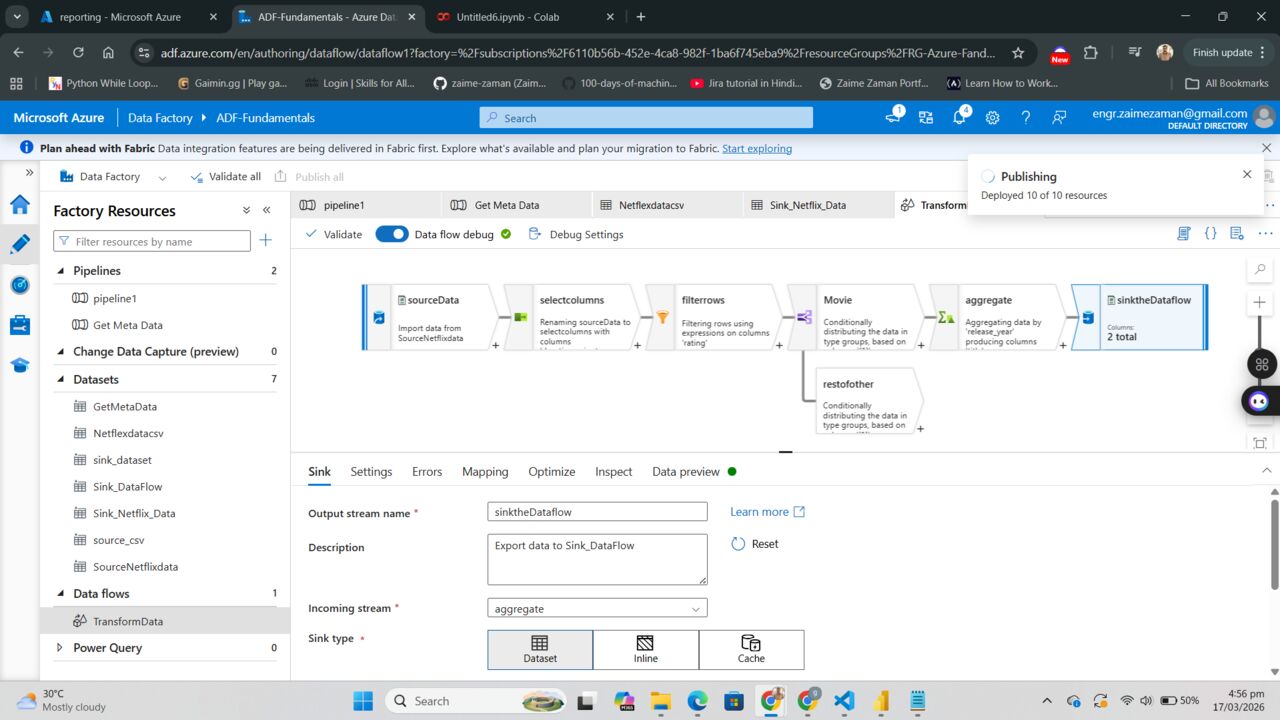The height and width of the screenshot is (720, 1280).
Task: Search the data flow canvas with magnifier icon
Action: point(1260,270)
